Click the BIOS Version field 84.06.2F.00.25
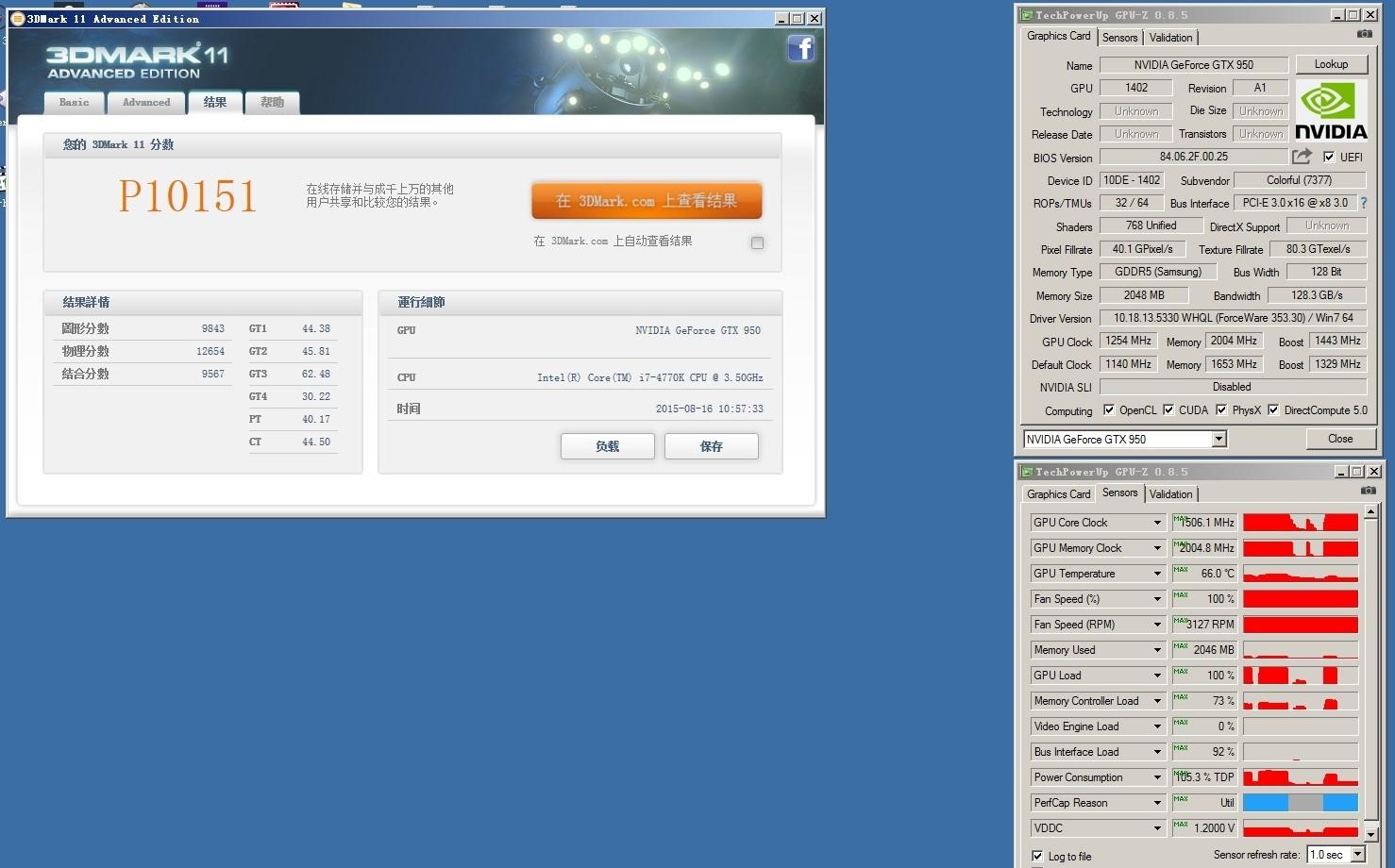The image size is (1395, 868). pyautogui.click(x=1194, y=157)
